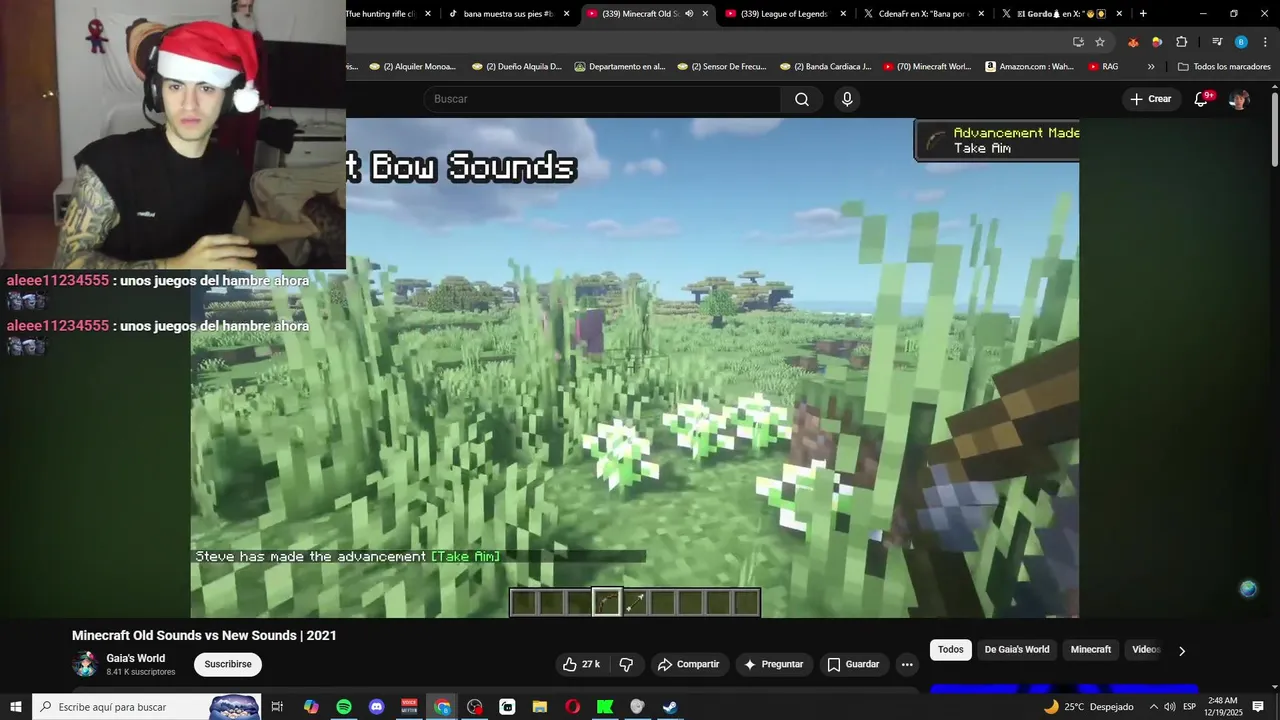Open Spotify from the taskbar
This screenshot has width=1280, height=720.
[x=344, y=707]
